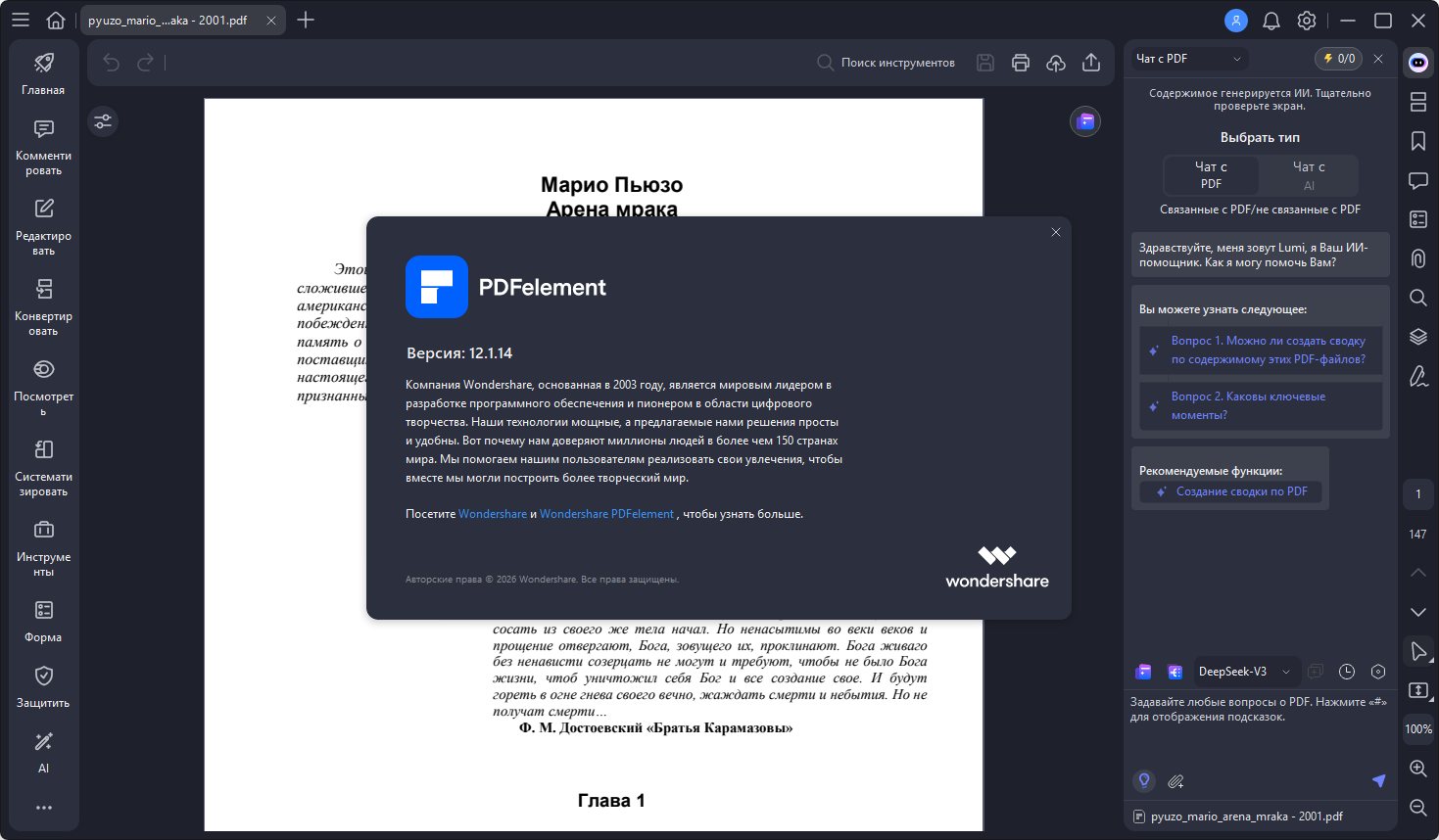This screenshot has width=1439, height=840.
Task: Expand the Чат с PDF dropdown
Action: [1189, 59]
